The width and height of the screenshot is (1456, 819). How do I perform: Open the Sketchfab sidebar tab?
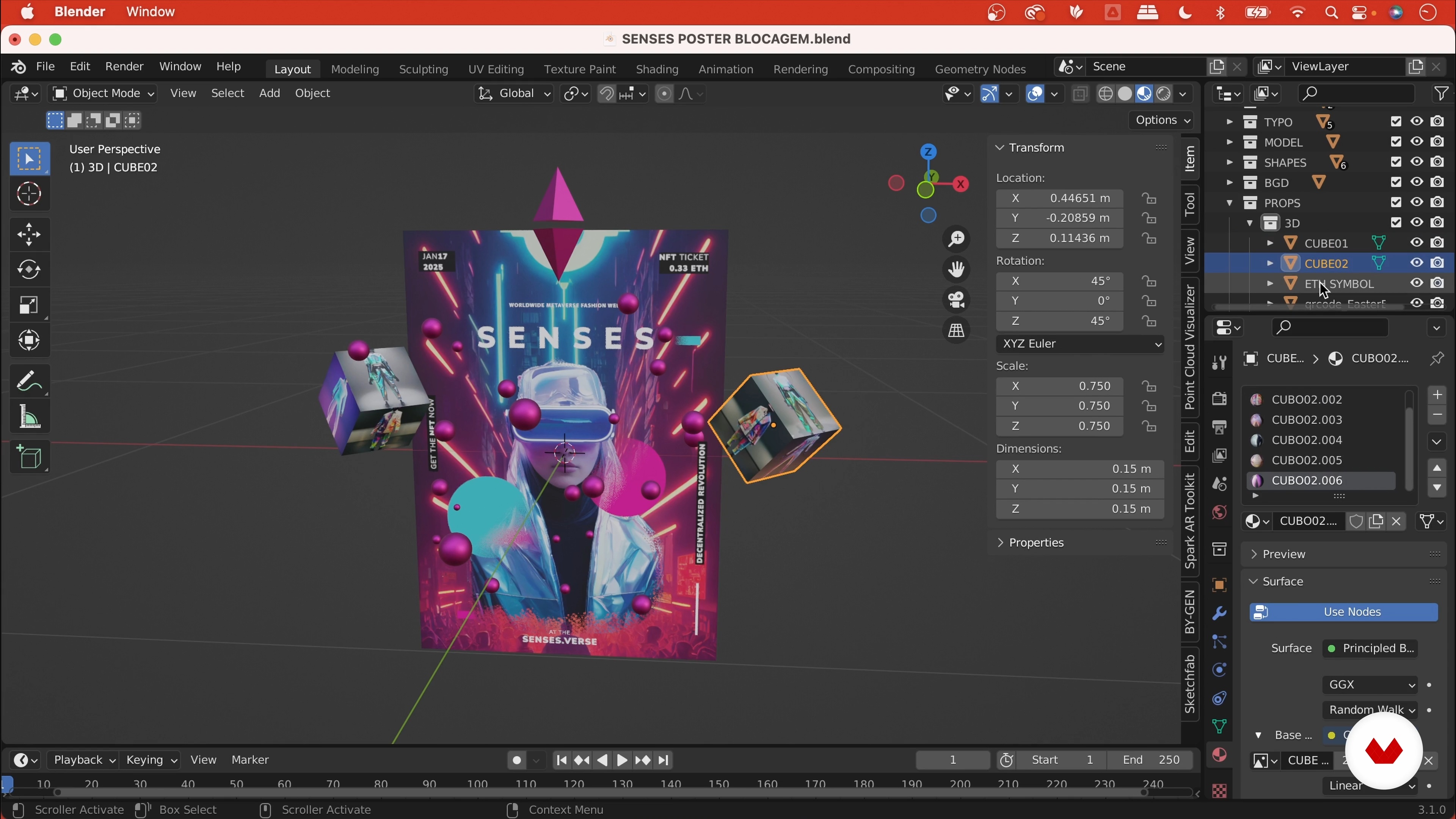[1190, 684]
